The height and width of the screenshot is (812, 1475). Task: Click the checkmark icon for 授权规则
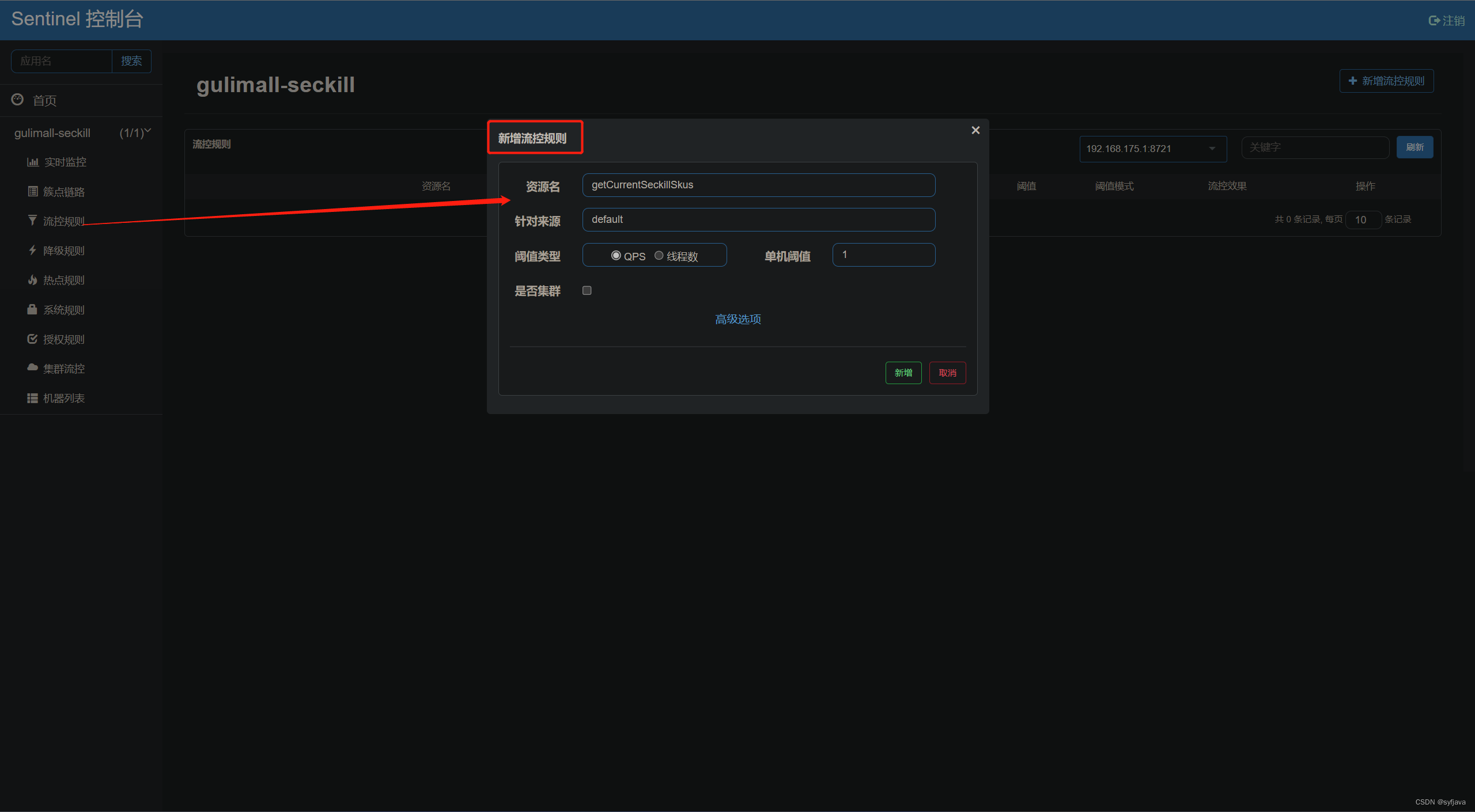click(x=32, y=339)
